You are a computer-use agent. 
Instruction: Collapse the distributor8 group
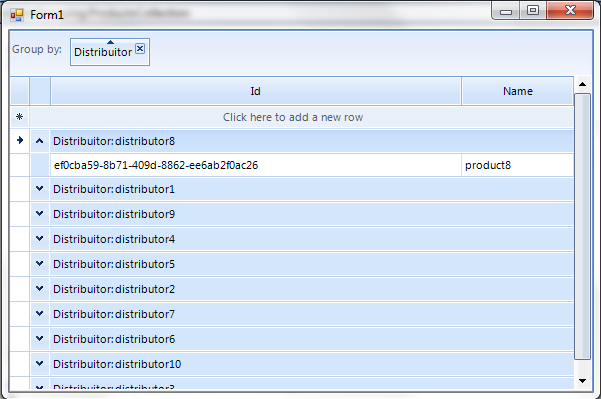pyautogui.click(x=39, y=141)
